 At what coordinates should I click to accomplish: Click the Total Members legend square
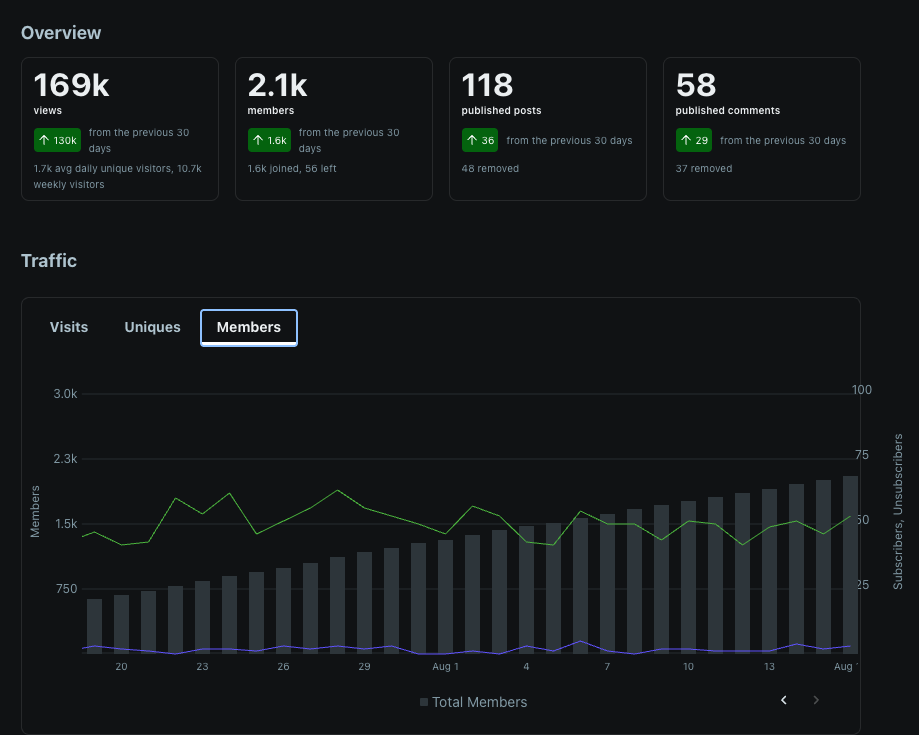424,702
